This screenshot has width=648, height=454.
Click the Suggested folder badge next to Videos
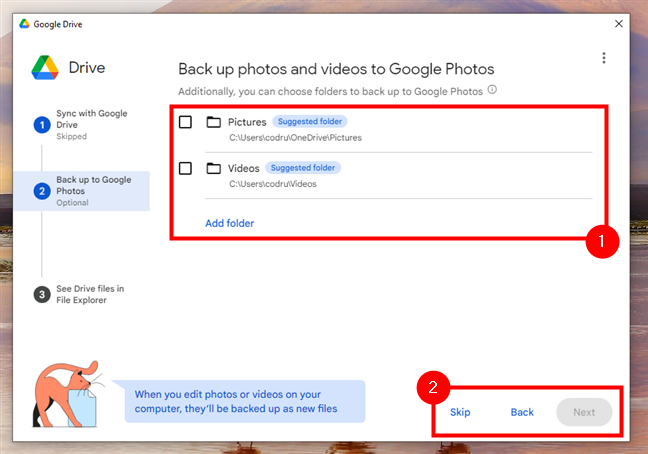[303, 168]
